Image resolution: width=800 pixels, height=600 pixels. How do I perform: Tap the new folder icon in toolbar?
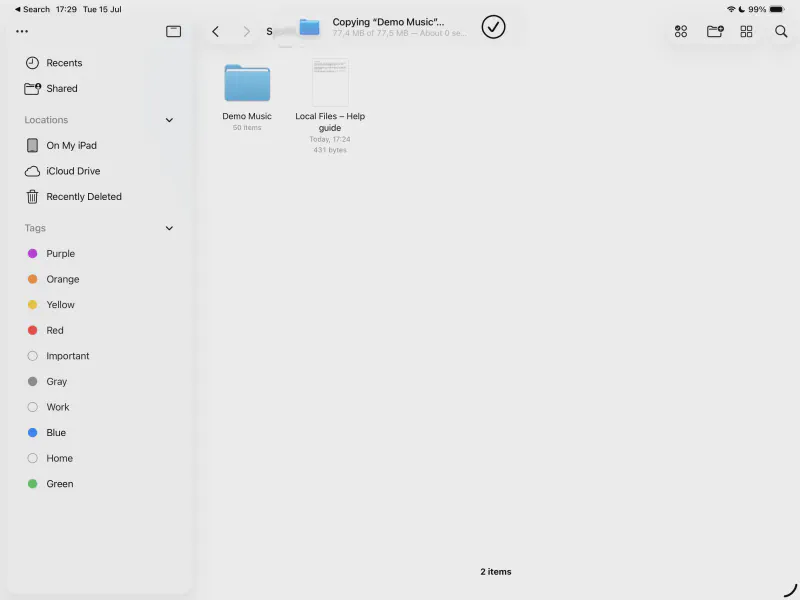pyautogui.click(x=715, y=31)
